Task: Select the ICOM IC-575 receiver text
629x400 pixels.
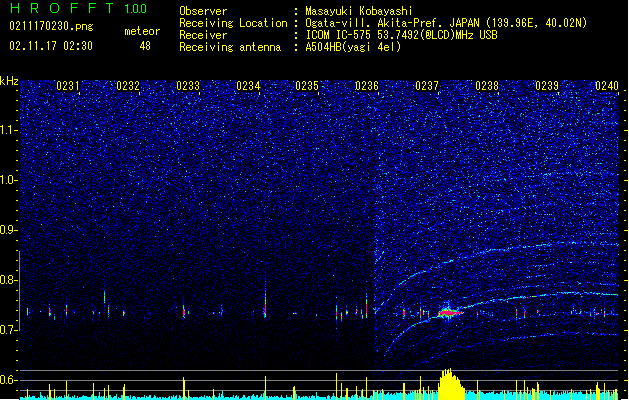Action: [401, 35]
